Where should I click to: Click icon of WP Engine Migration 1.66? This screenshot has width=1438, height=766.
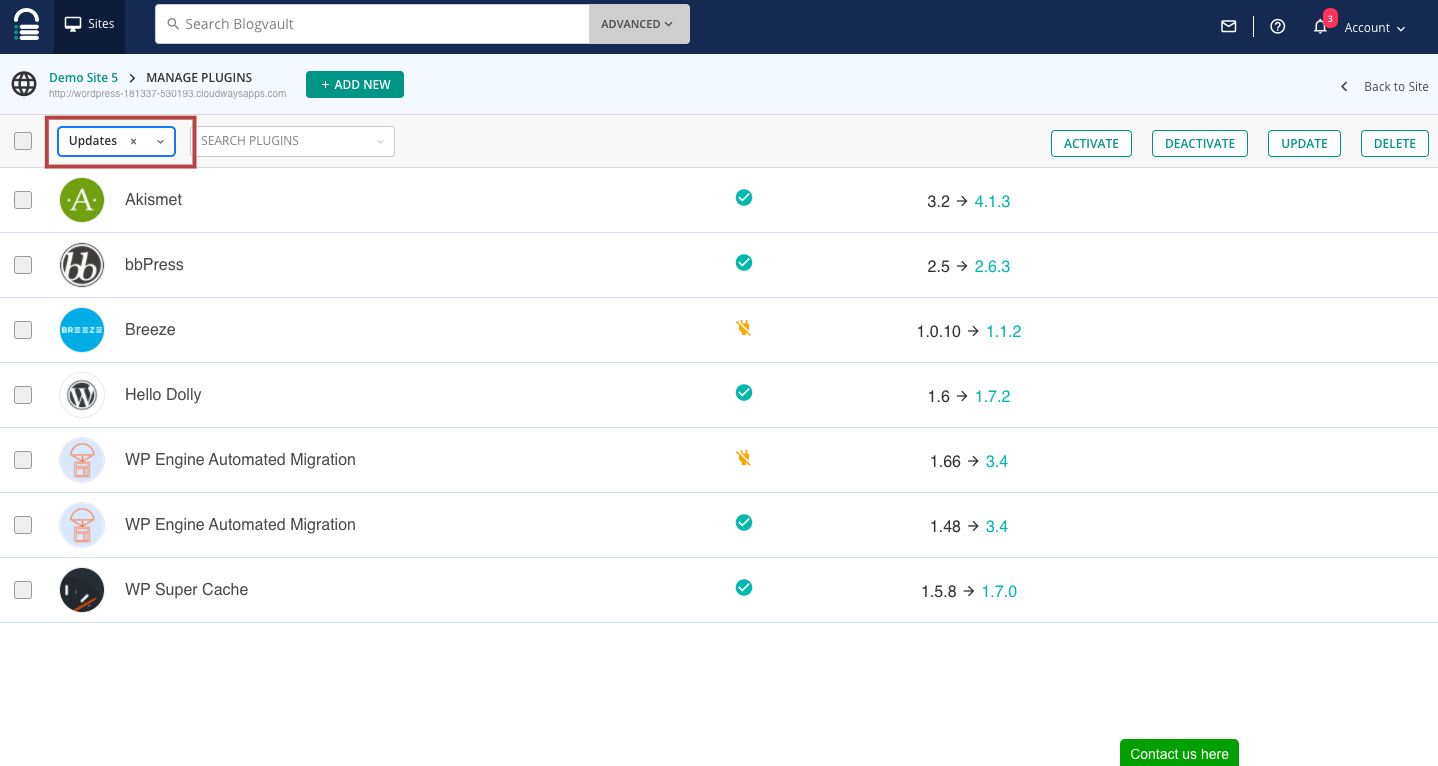tap(82, 460)
